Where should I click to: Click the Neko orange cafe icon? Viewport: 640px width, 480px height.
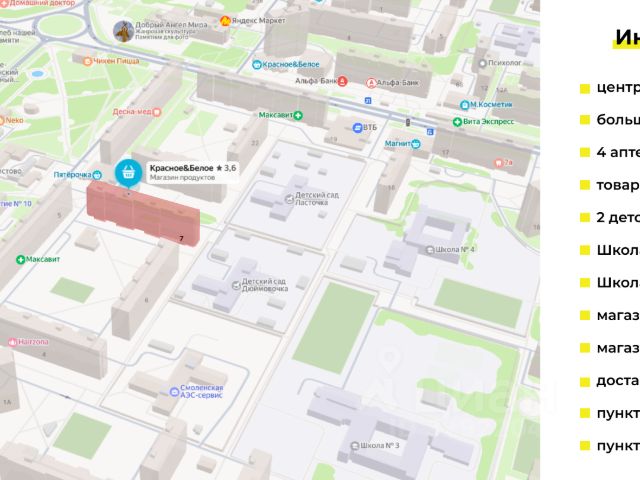[x=1, y=121]
